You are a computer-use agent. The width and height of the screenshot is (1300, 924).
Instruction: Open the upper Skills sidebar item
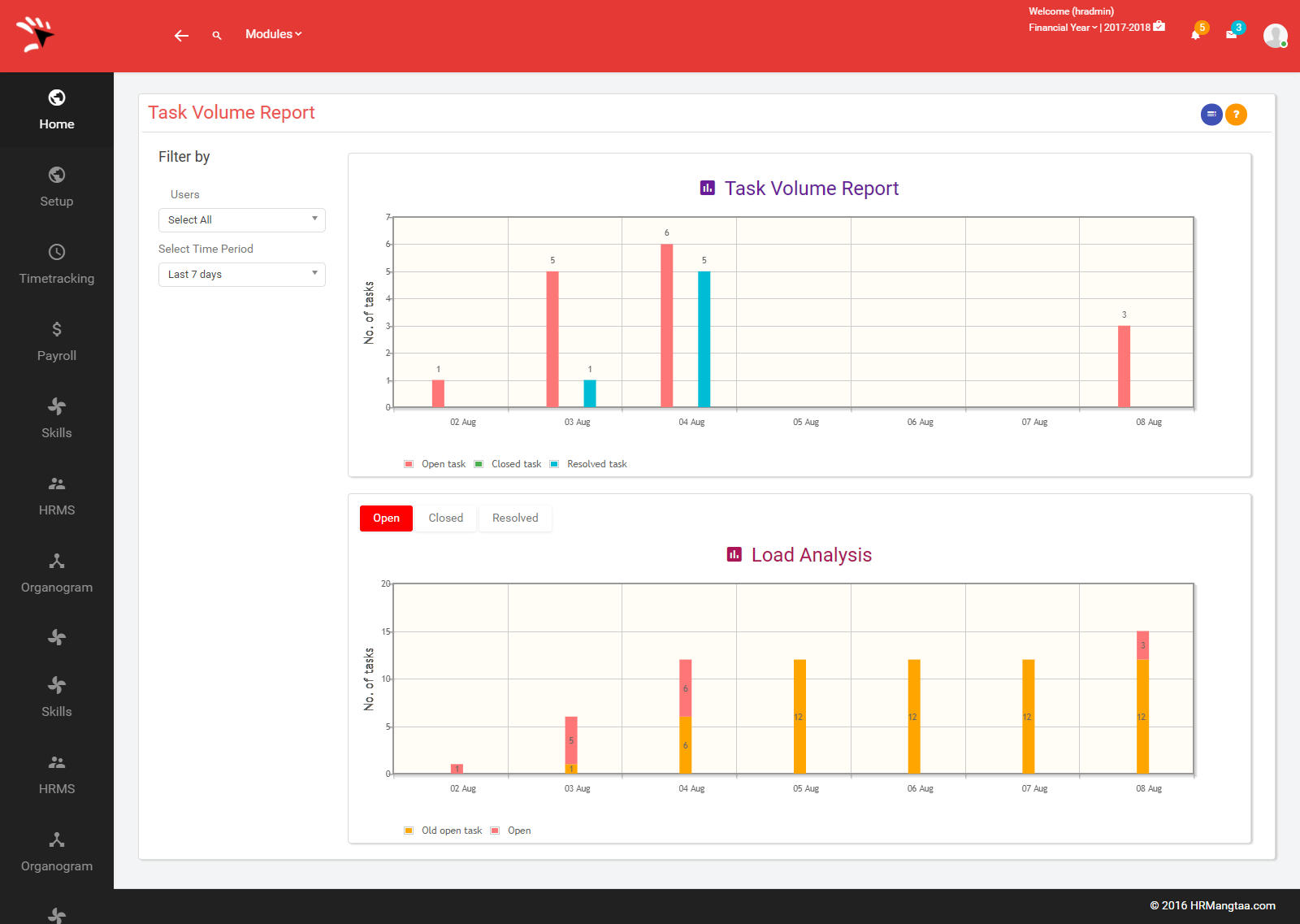57,419
